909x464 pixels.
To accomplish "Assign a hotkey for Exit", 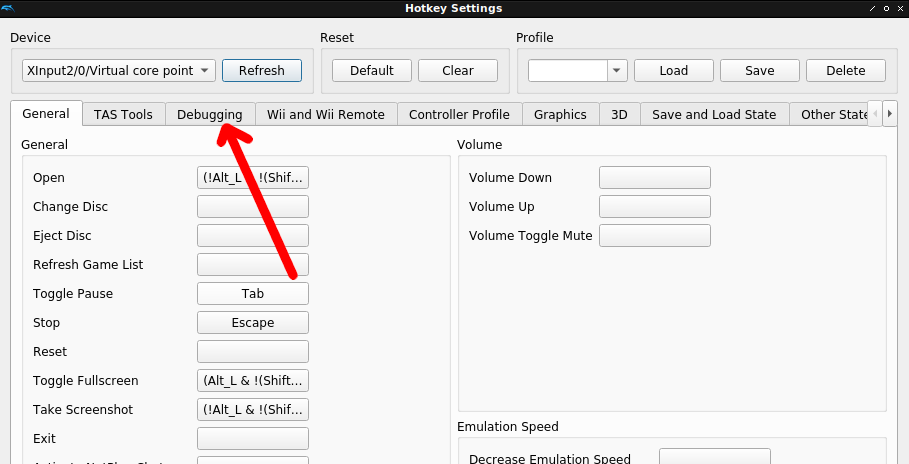I will pyautogui.click(x=253, y=438).
